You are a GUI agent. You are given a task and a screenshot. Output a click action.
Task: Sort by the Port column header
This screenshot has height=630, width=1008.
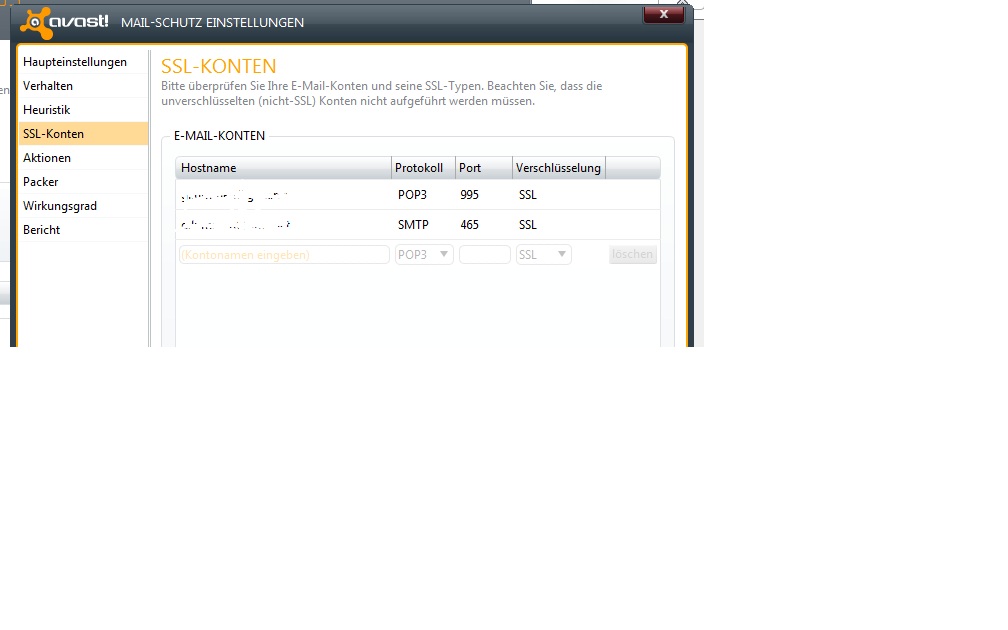[x=483, y=168]
